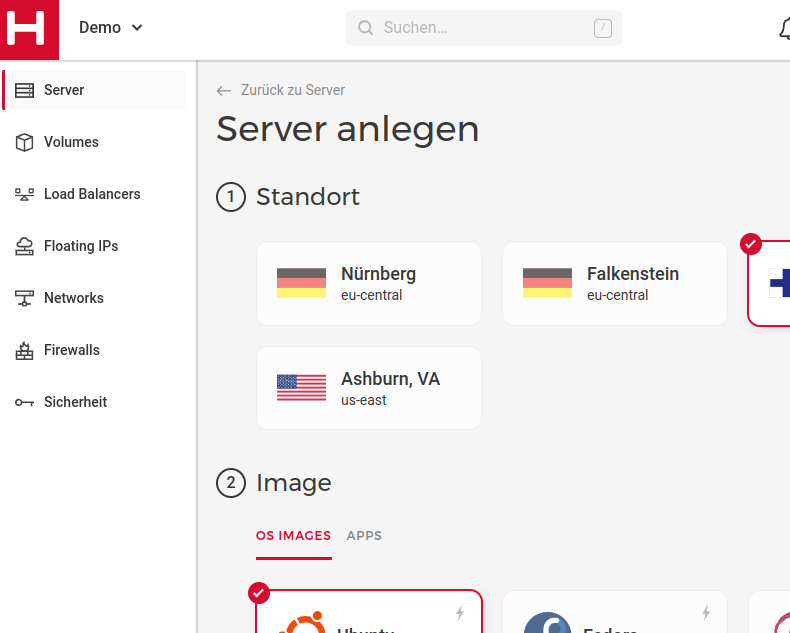Focus the Suchen search field
Image resolution: width=790 pixels, height=633 pixels.
(x=484, y=28)
